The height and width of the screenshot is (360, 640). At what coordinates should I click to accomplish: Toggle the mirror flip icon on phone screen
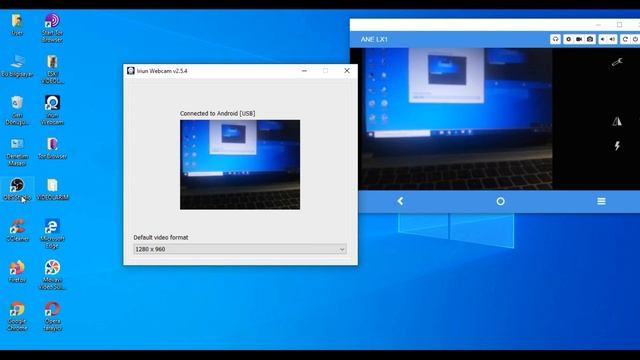[x=617, y=121]
